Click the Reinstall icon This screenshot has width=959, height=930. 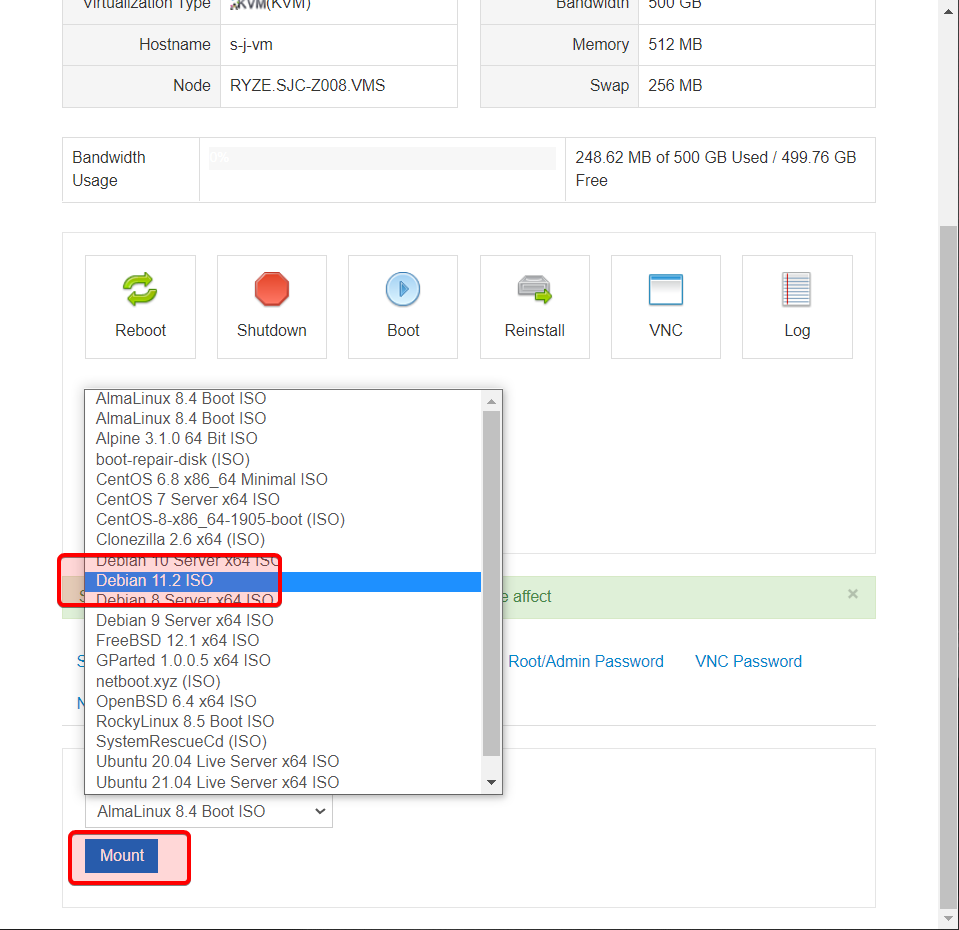coord(534,290)
